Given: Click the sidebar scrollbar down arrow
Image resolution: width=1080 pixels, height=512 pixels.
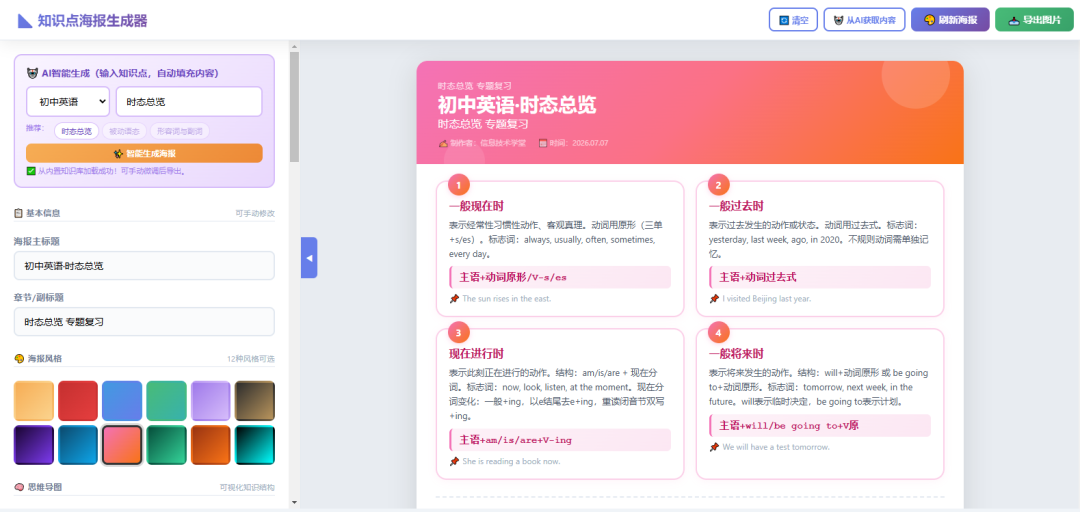Looking at the screenshot, I should pos(294,502).
